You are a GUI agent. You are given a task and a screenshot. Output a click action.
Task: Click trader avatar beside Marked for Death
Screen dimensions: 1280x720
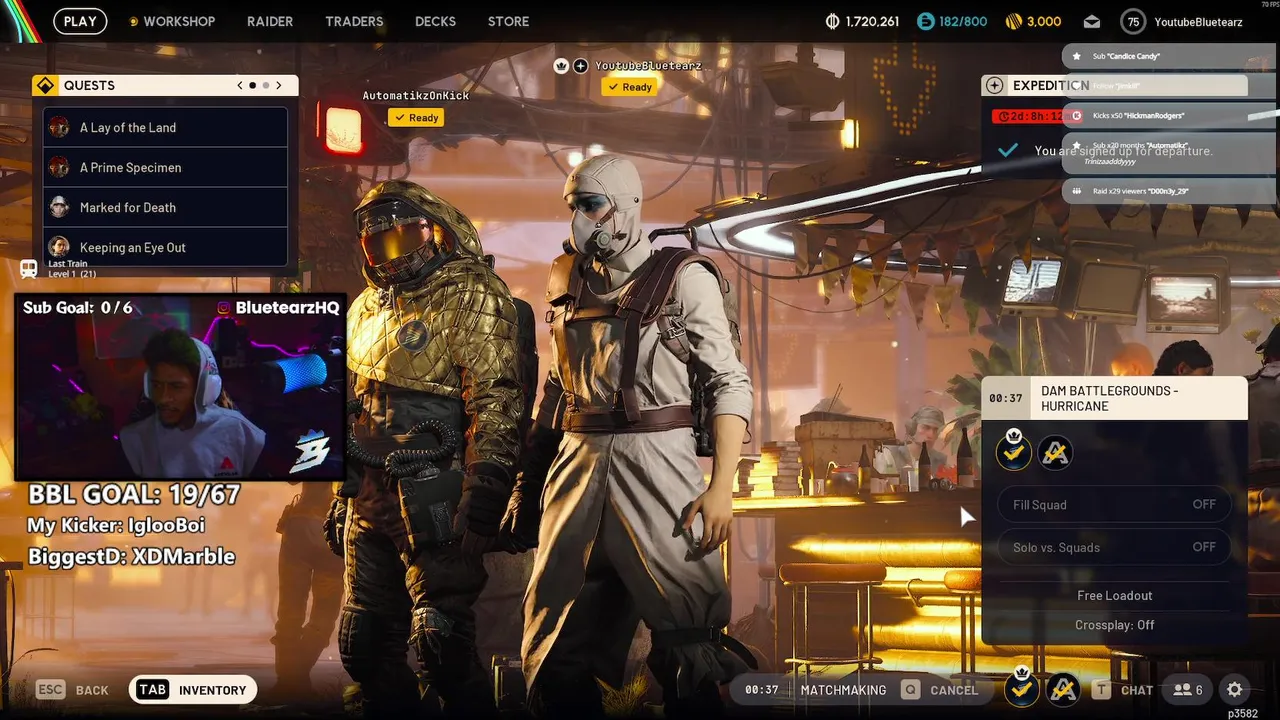coord(59,207)
